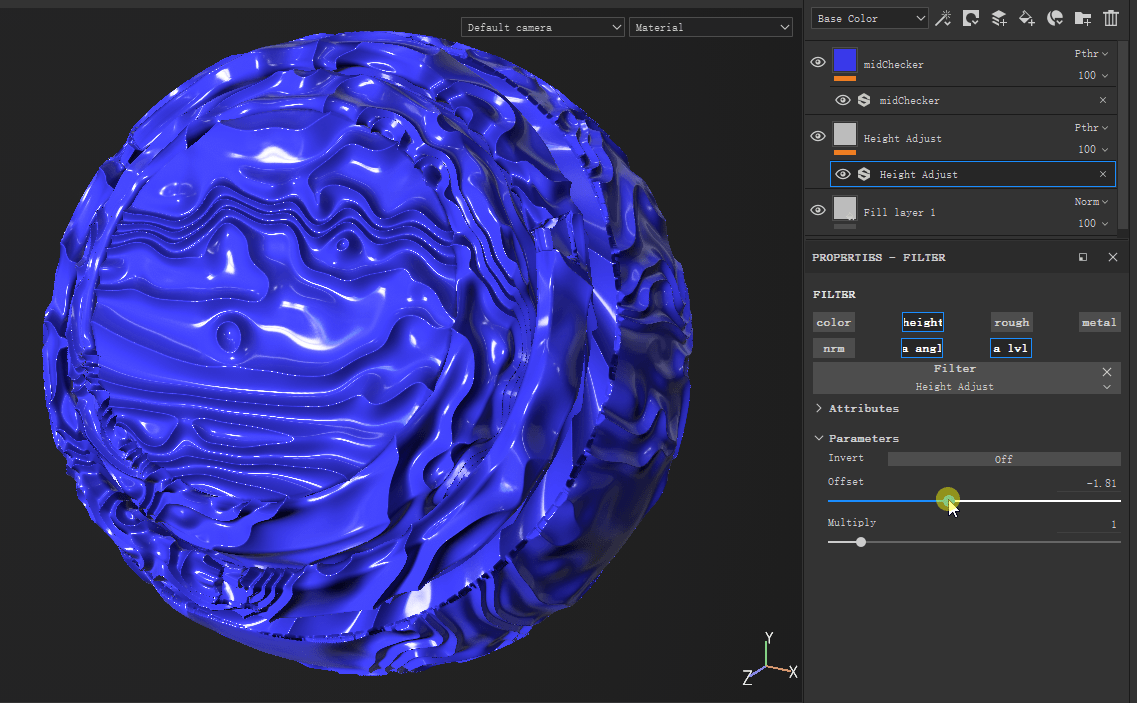
Task: Click the Multiply slider handle
Action: 861,542
